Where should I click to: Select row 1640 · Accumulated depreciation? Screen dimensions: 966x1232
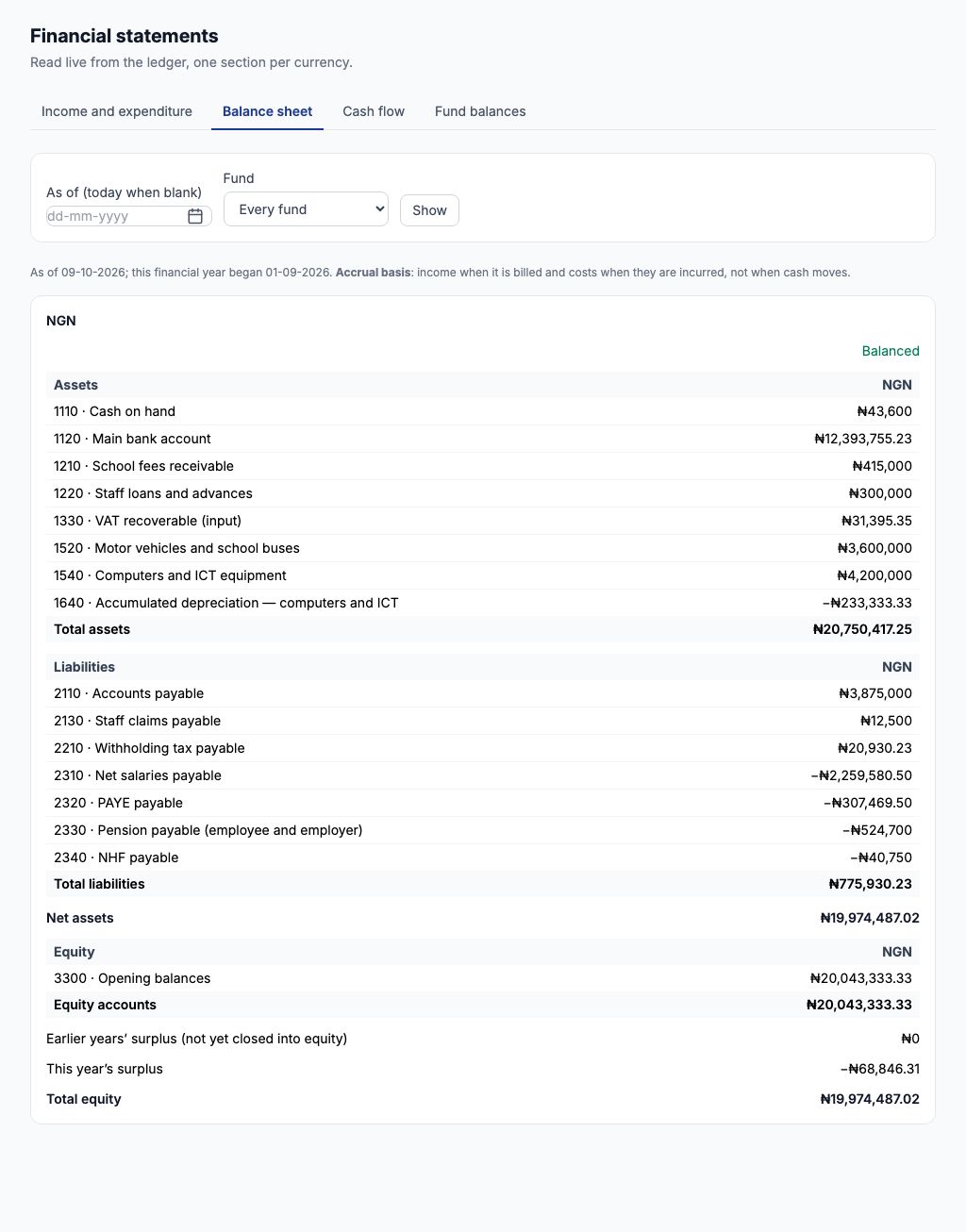click(483, 603)
